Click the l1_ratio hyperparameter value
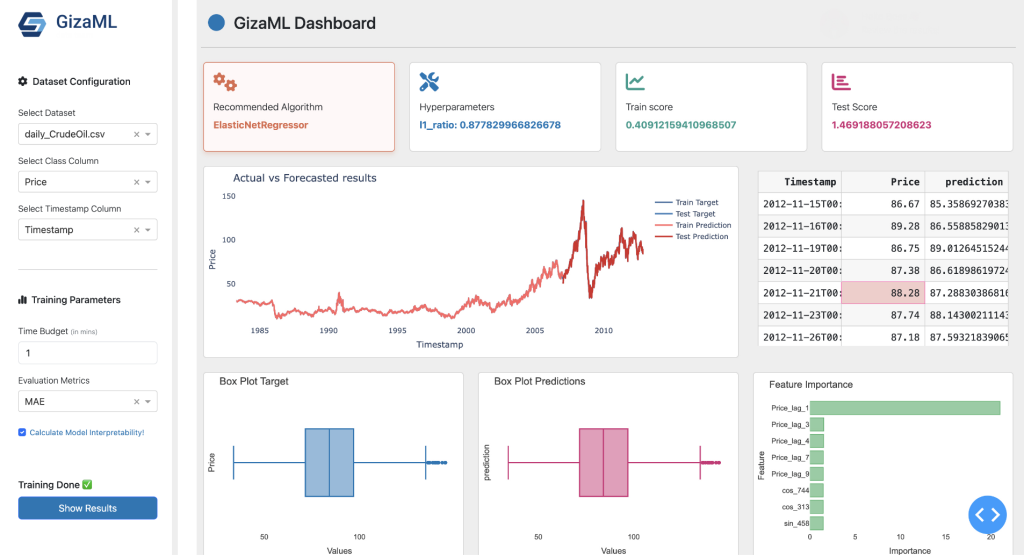Image resolution: width=1024 pixels, height=556 pixels. pos(490,125)
